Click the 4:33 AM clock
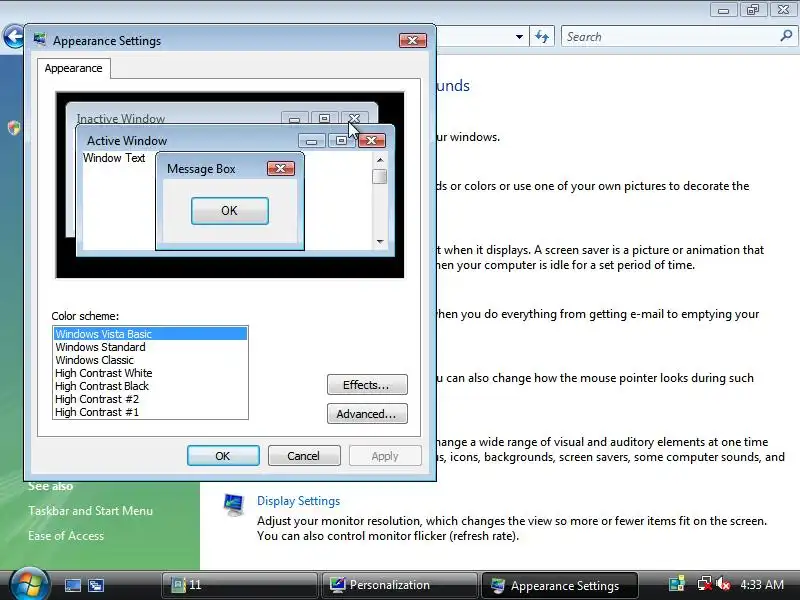Screen dimensions: 800x600 (762, 585)
